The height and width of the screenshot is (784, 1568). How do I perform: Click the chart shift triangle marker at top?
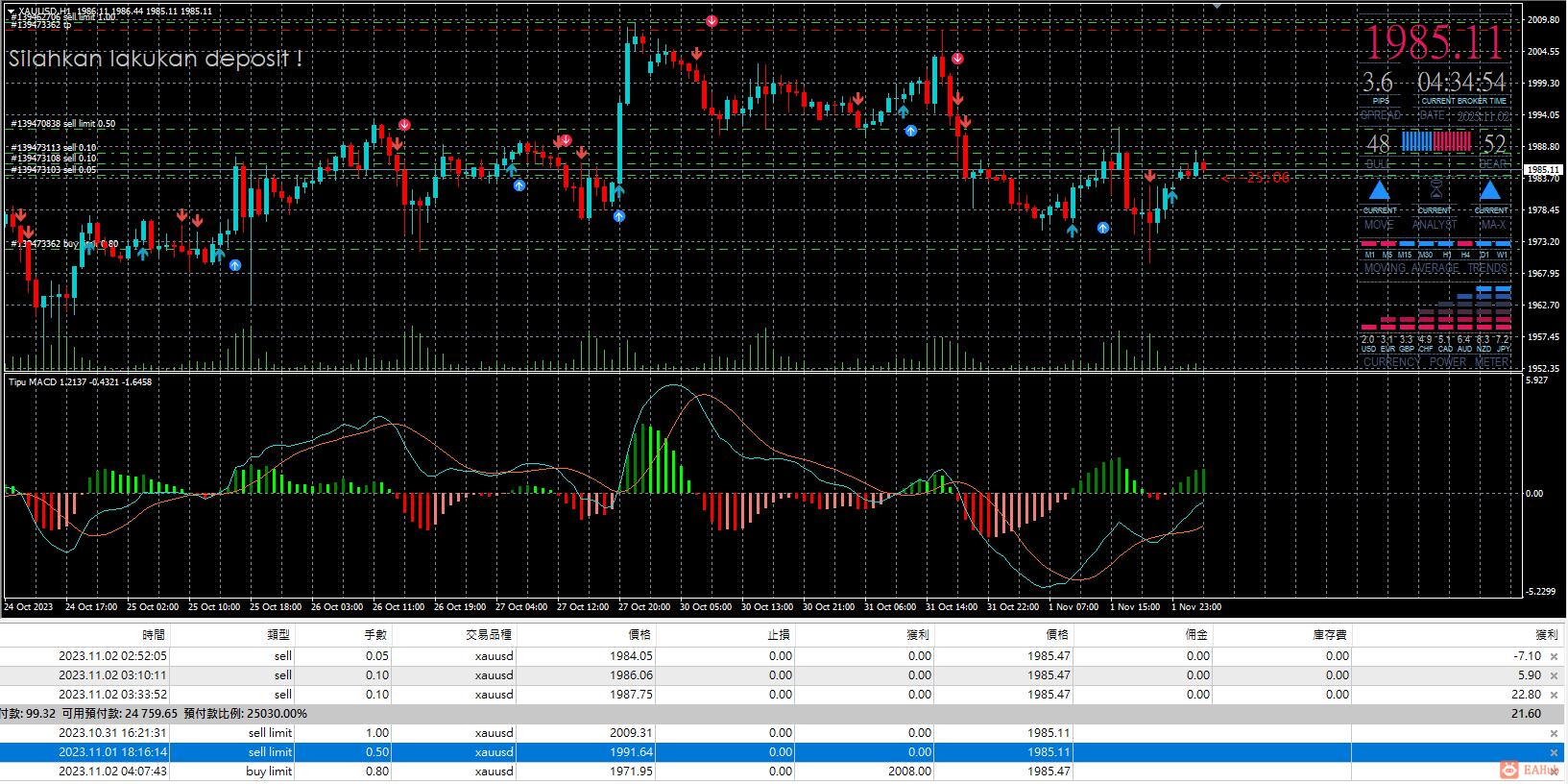(1218, 6)
